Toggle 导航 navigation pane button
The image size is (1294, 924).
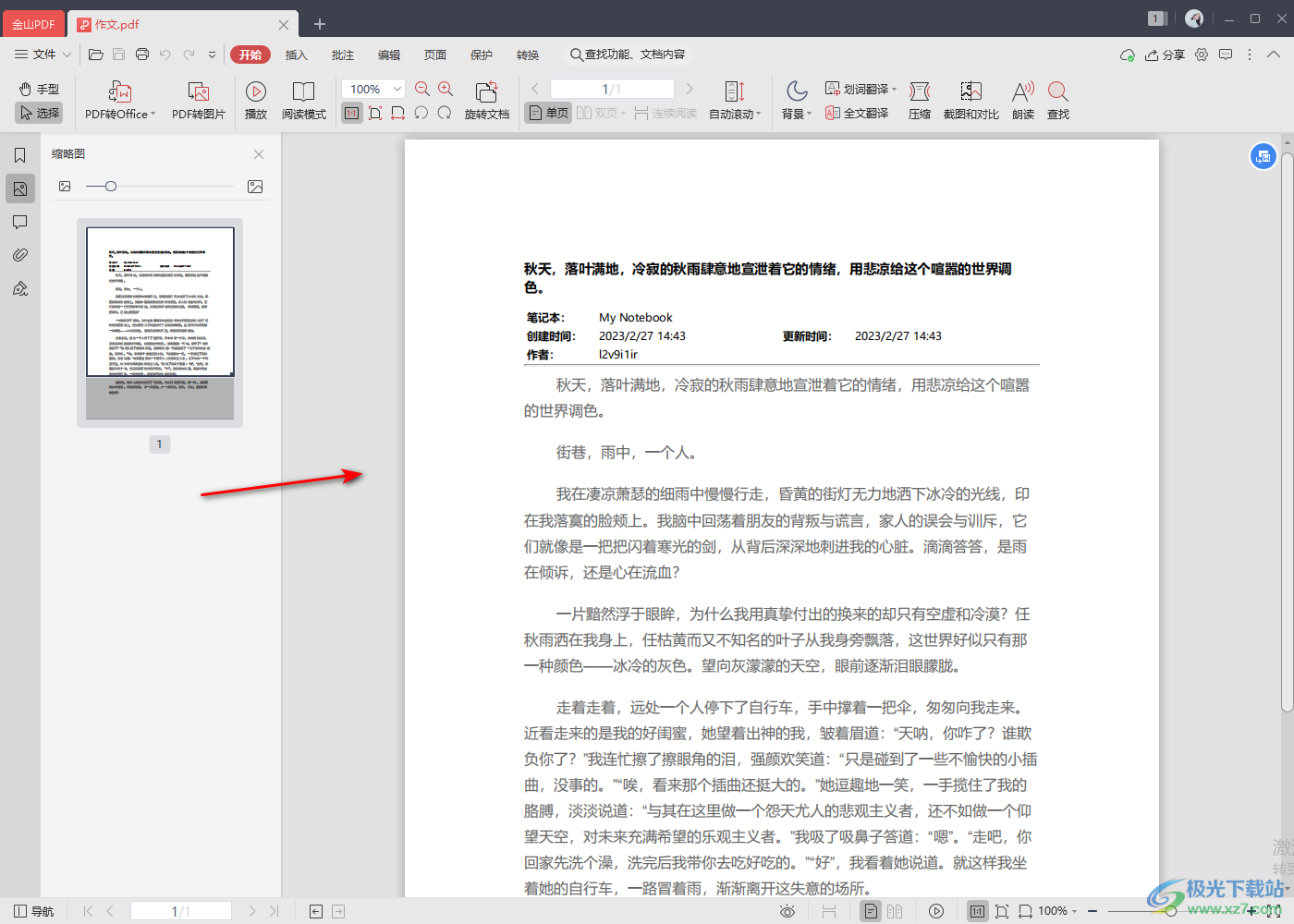coord(34,911)
